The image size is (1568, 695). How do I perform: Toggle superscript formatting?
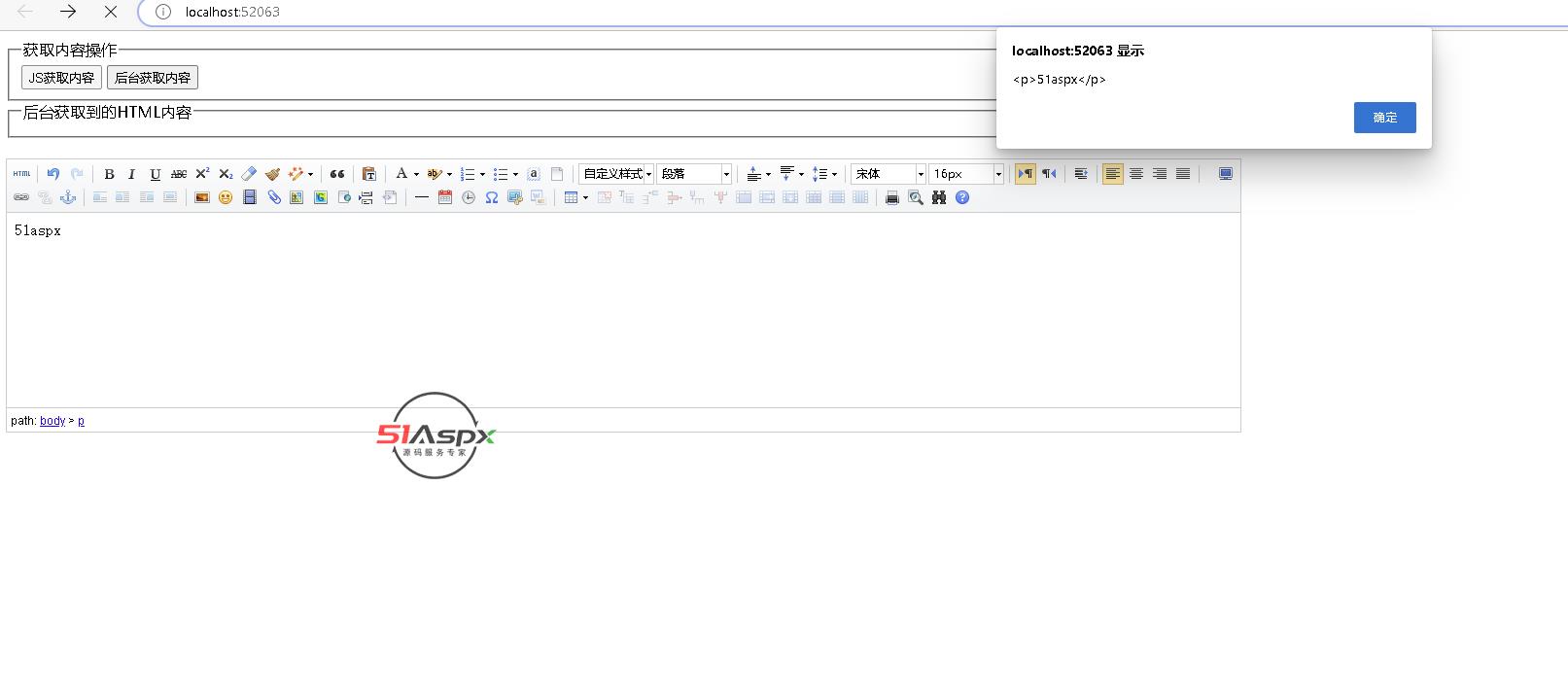[x=202, y=174]
